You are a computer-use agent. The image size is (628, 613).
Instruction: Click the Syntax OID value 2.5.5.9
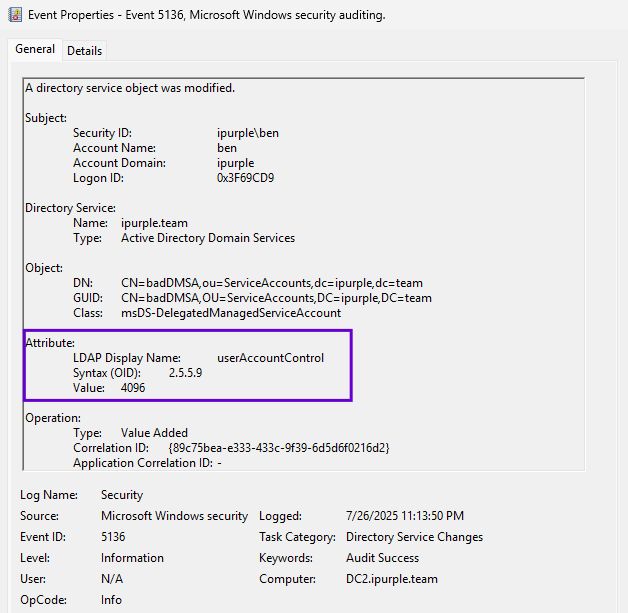pos(185,373)
